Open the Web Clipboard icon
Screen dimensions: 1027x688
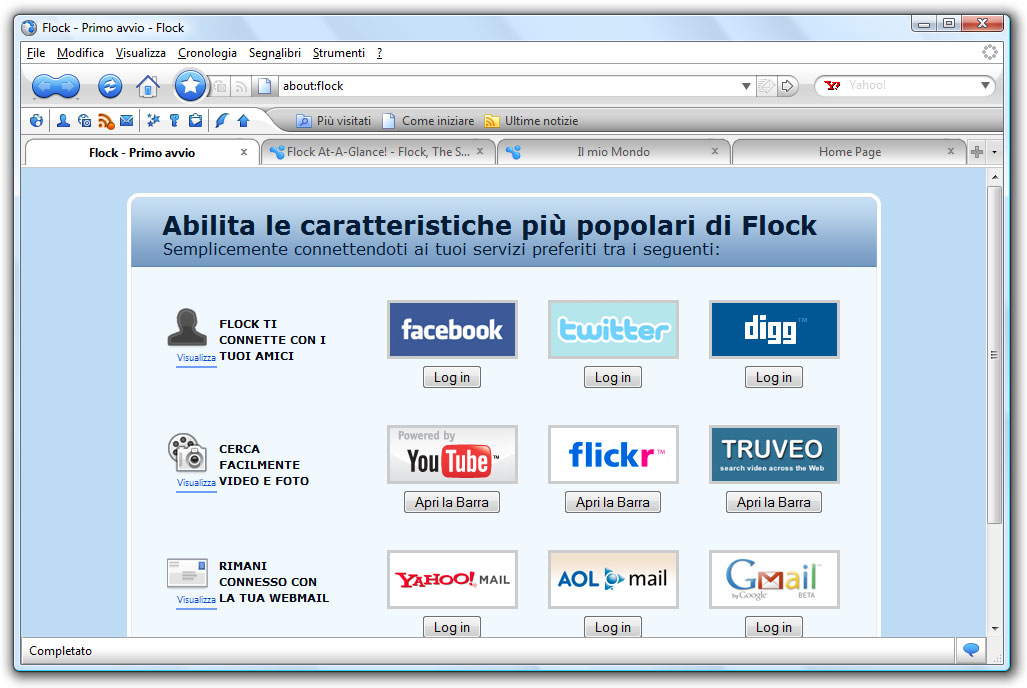click(195, 121)
